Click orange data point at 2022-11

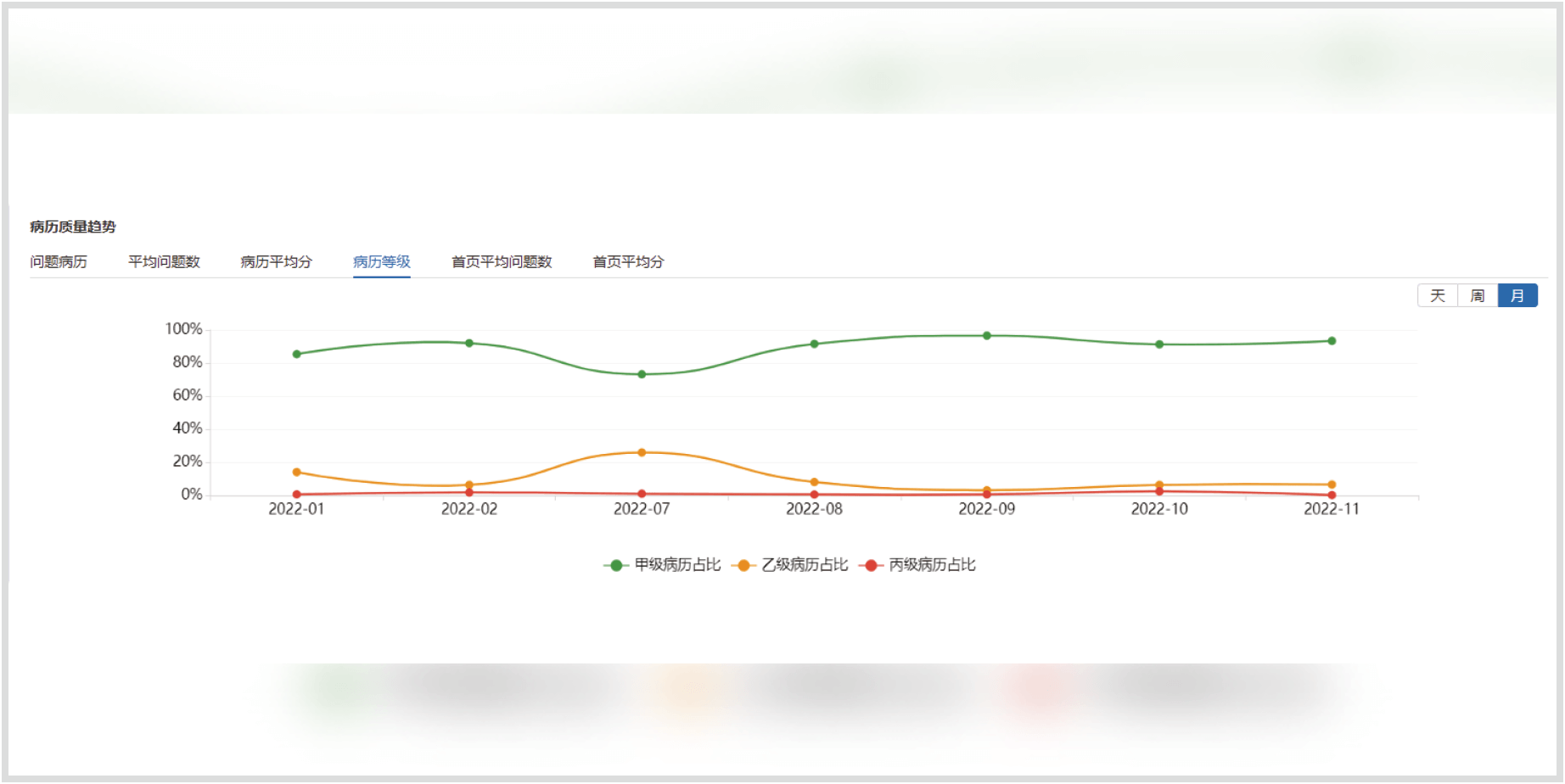pyautogui.click(x=1332, y=484)
